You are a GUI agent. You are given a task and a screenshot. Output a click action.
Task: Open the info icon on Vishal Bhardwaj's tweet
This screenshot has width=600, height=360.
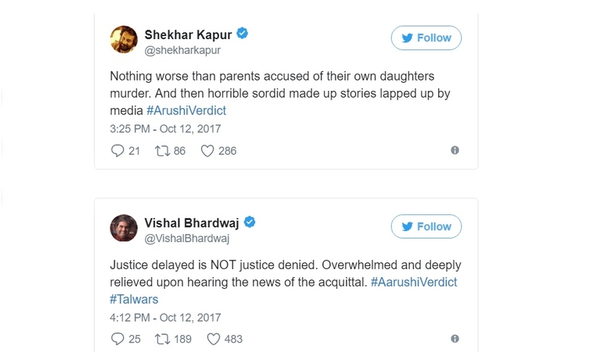[455, 339]
